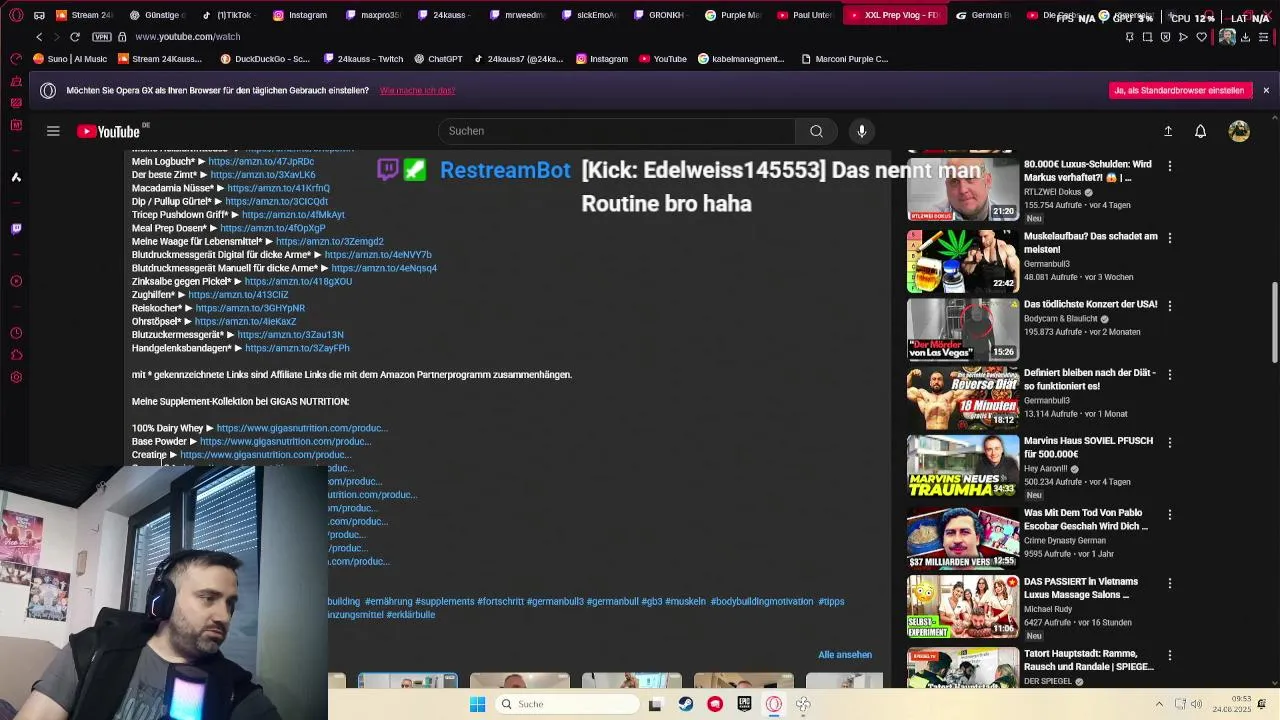Open the extensions cube icon in sidebar
Screen dimensions: 1280x720
pyautogui.click(x=16, y=355)
